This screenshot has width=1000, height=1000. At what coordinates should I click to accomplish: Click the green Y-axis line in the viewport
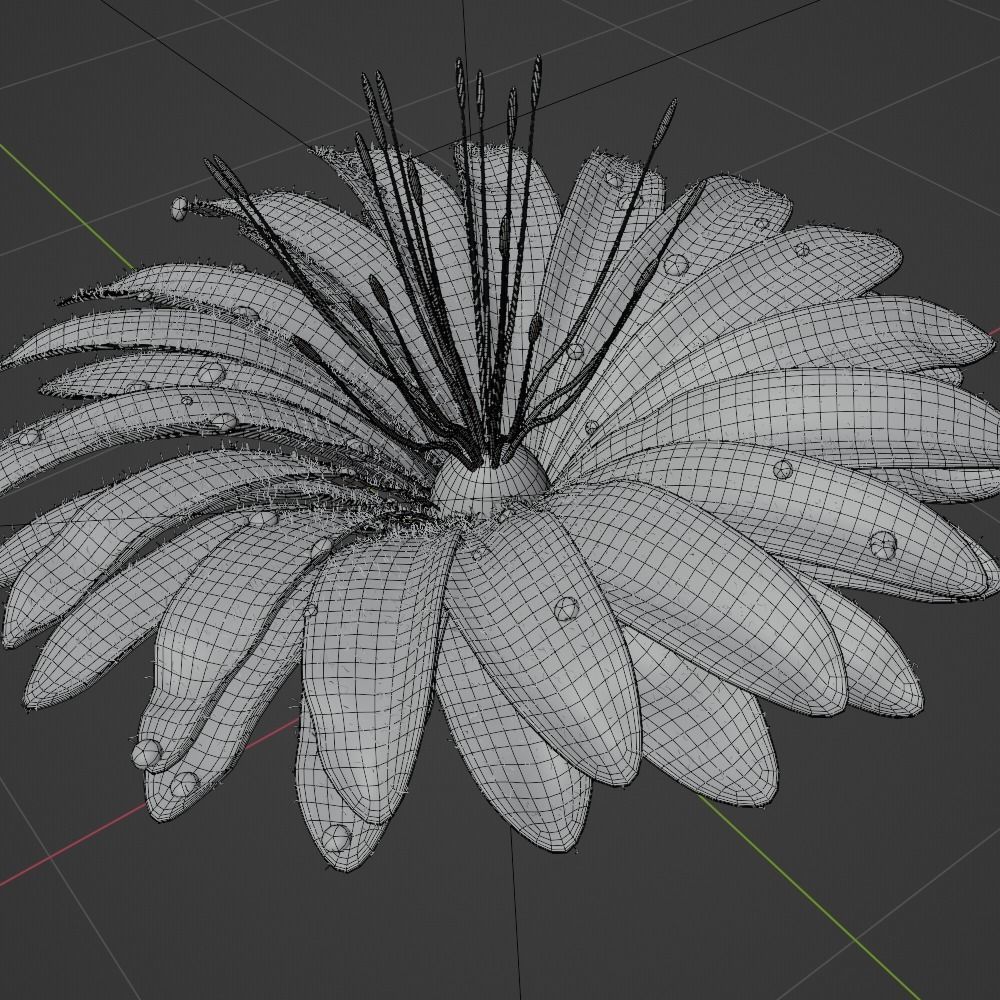810,899
